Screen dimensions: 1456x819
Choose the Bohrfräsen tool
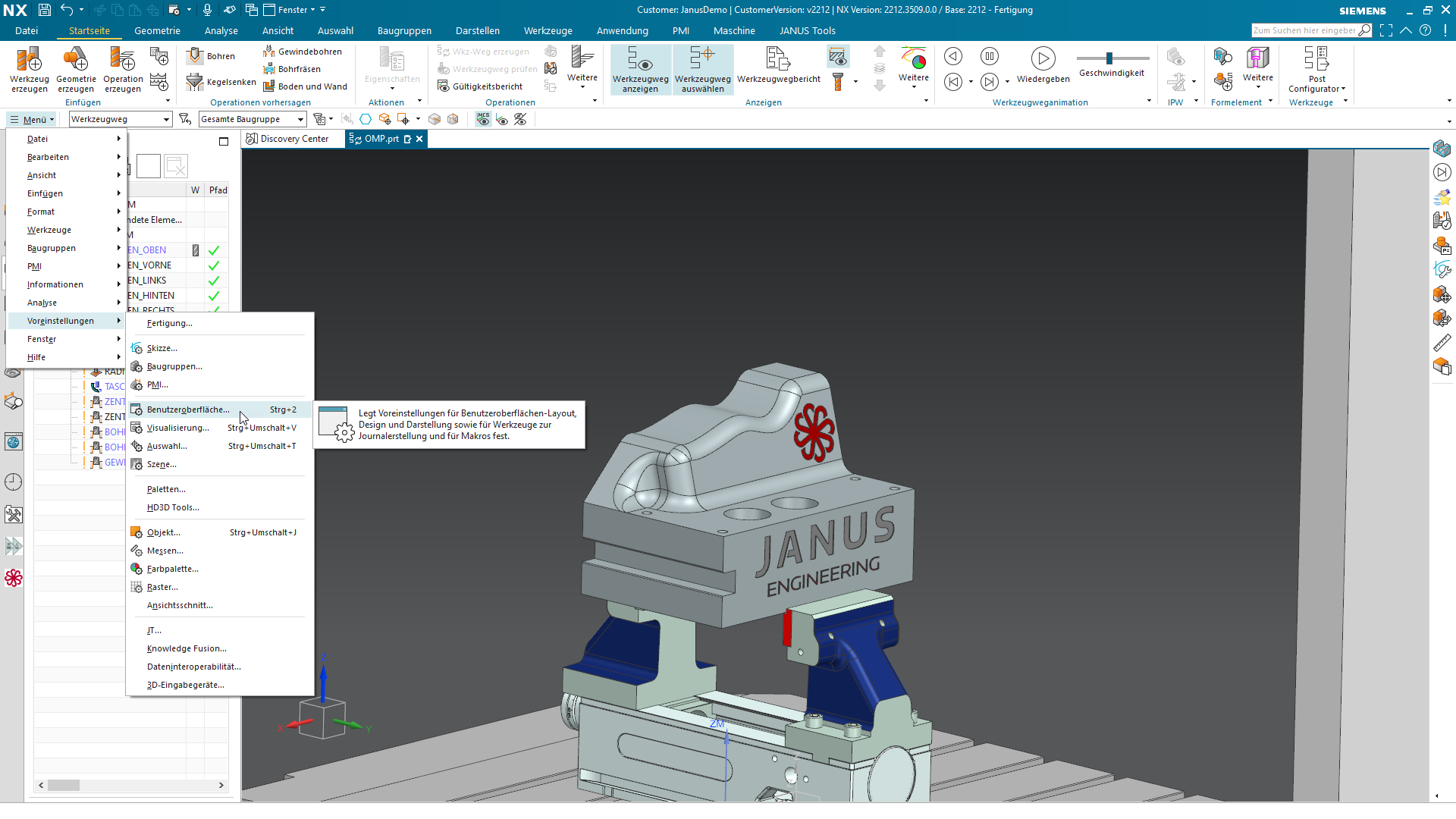pyautogui.click(x=292, y=69)
